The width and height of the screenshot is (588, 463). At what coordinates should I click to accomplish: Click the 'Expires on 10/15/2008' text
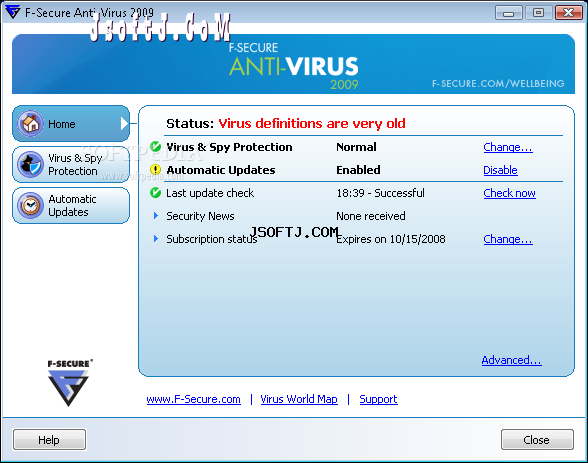click(x=391, y=239)
